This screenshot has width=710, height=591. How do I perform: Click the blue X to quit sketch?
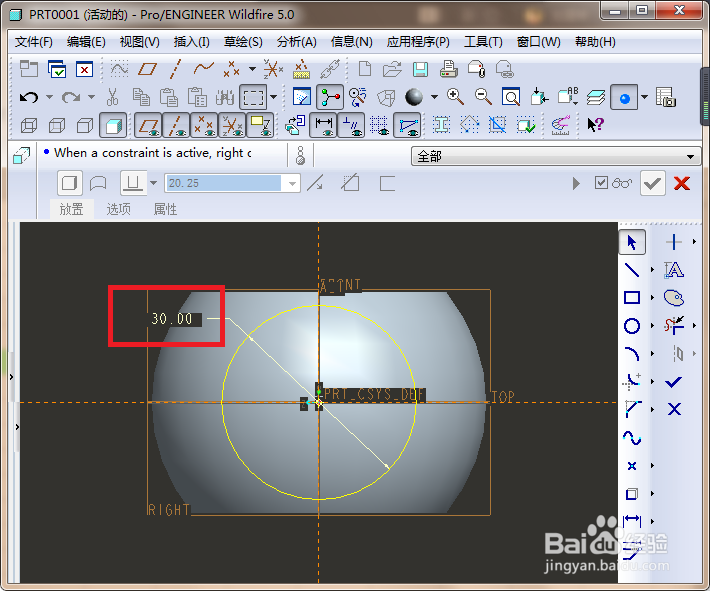pos(674,409)
